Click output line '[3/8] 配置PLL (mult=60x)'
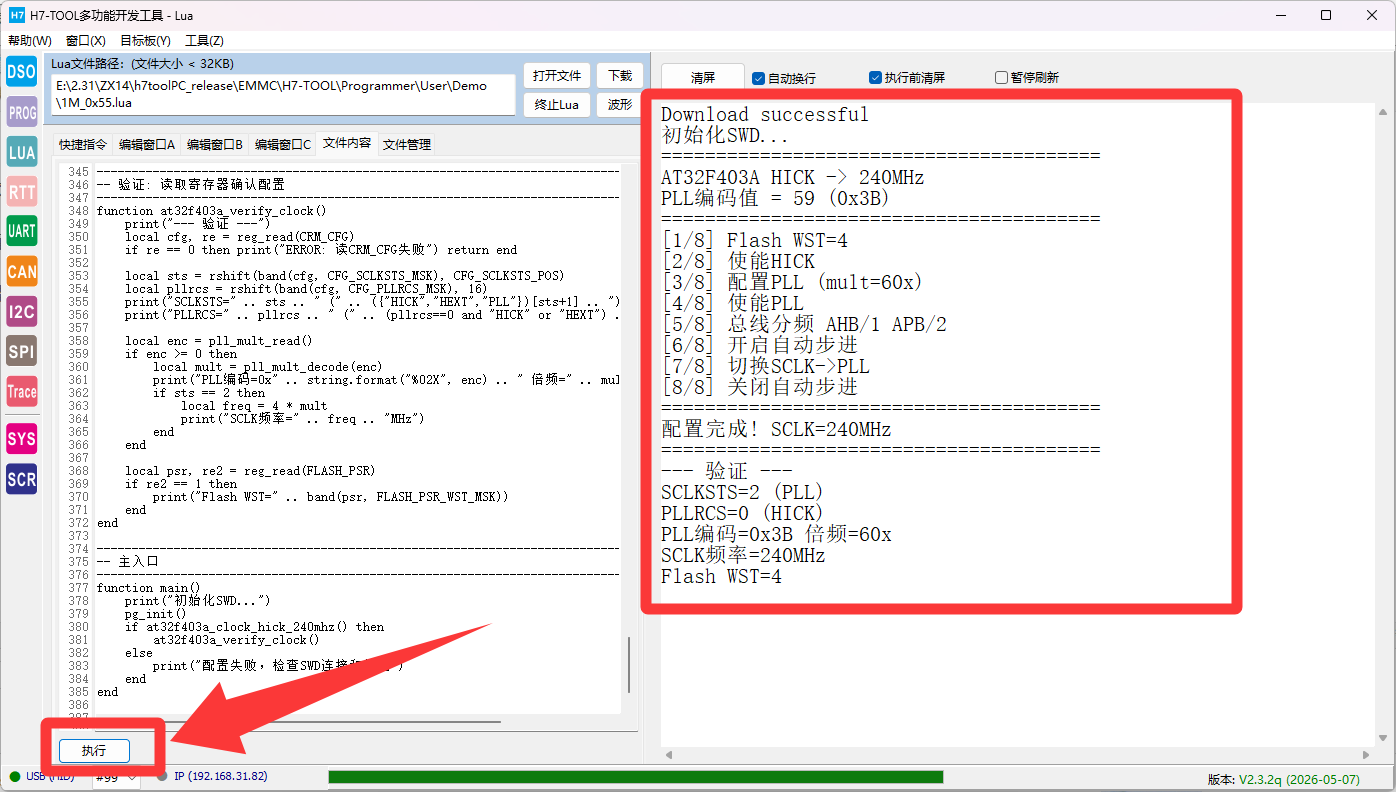This screenshot has width=1396, height=792. tap(792, 283)
